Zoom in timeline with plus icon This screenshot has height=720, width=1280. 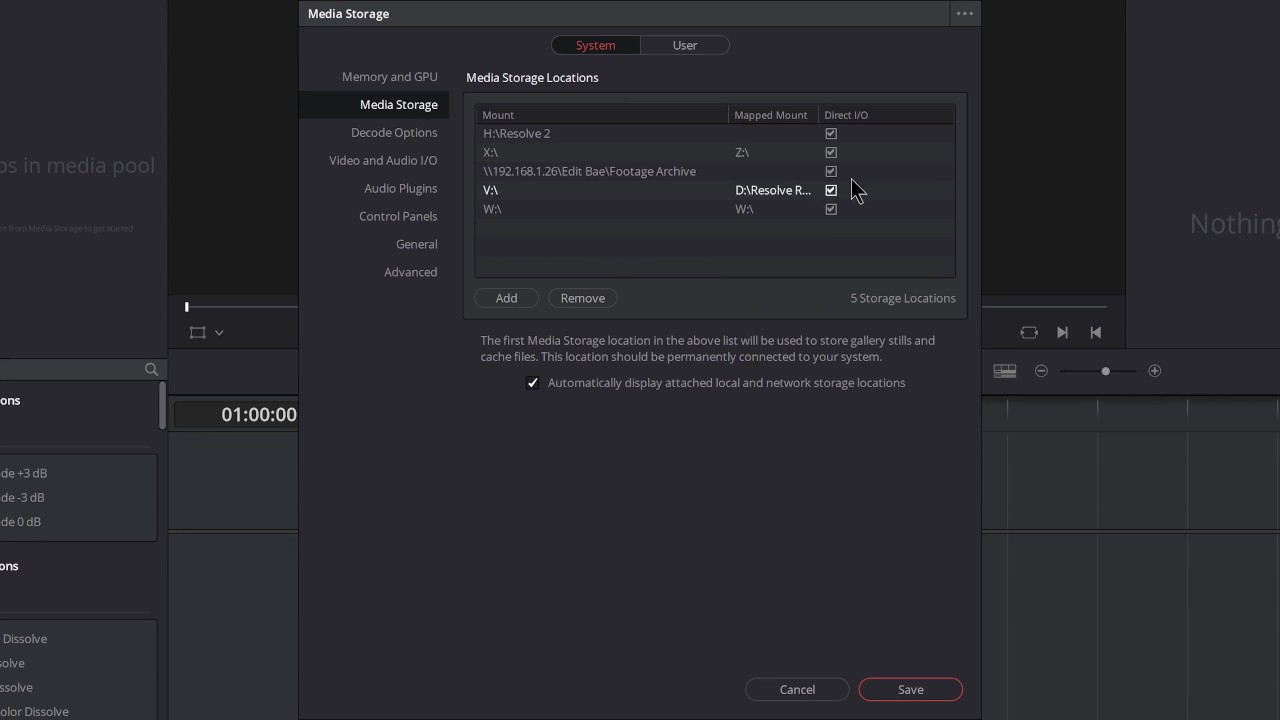point(1155,371)
